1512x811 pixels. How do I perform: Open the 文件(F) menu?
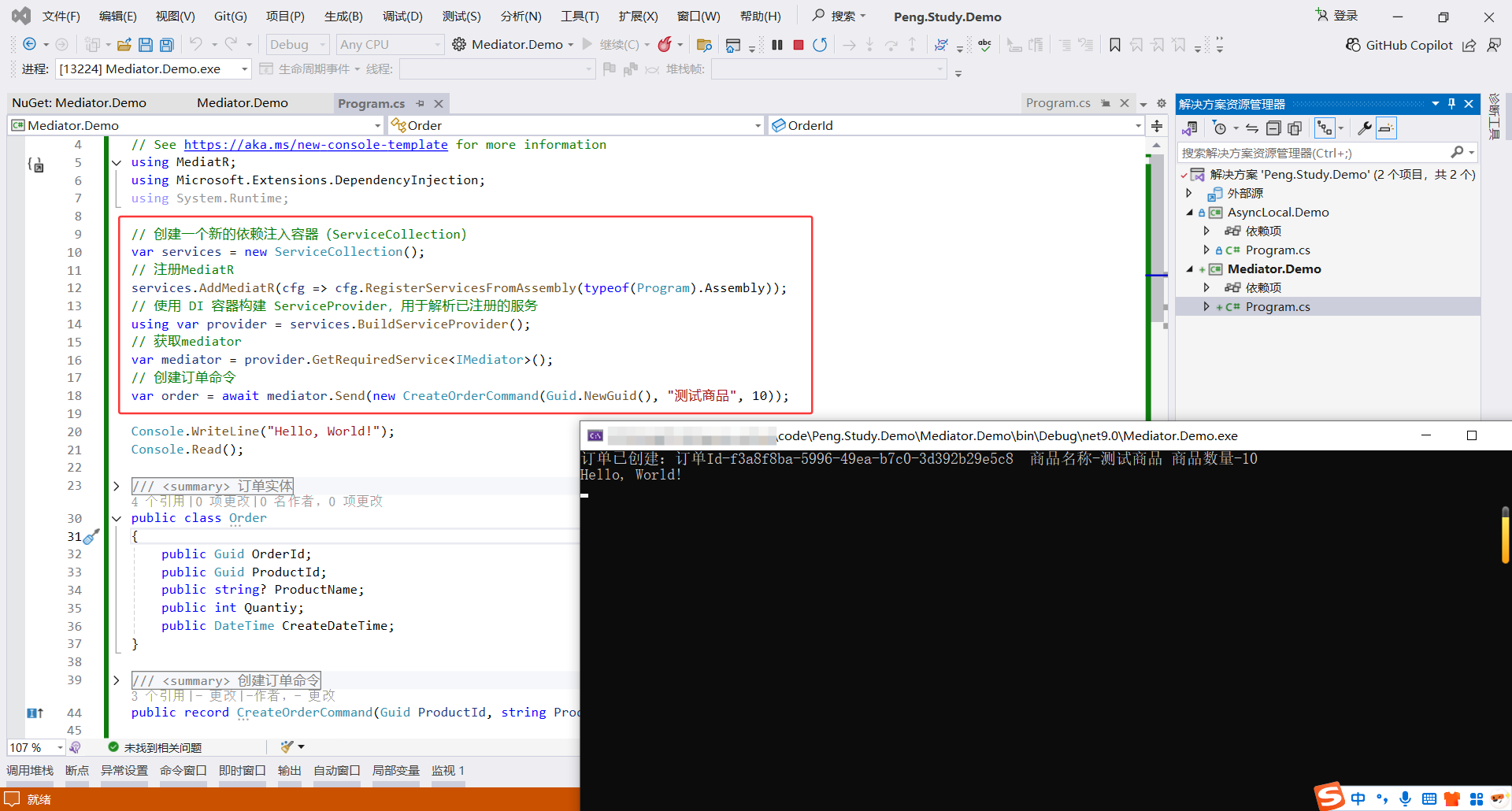pyautogui.click(x=61, y=17)
